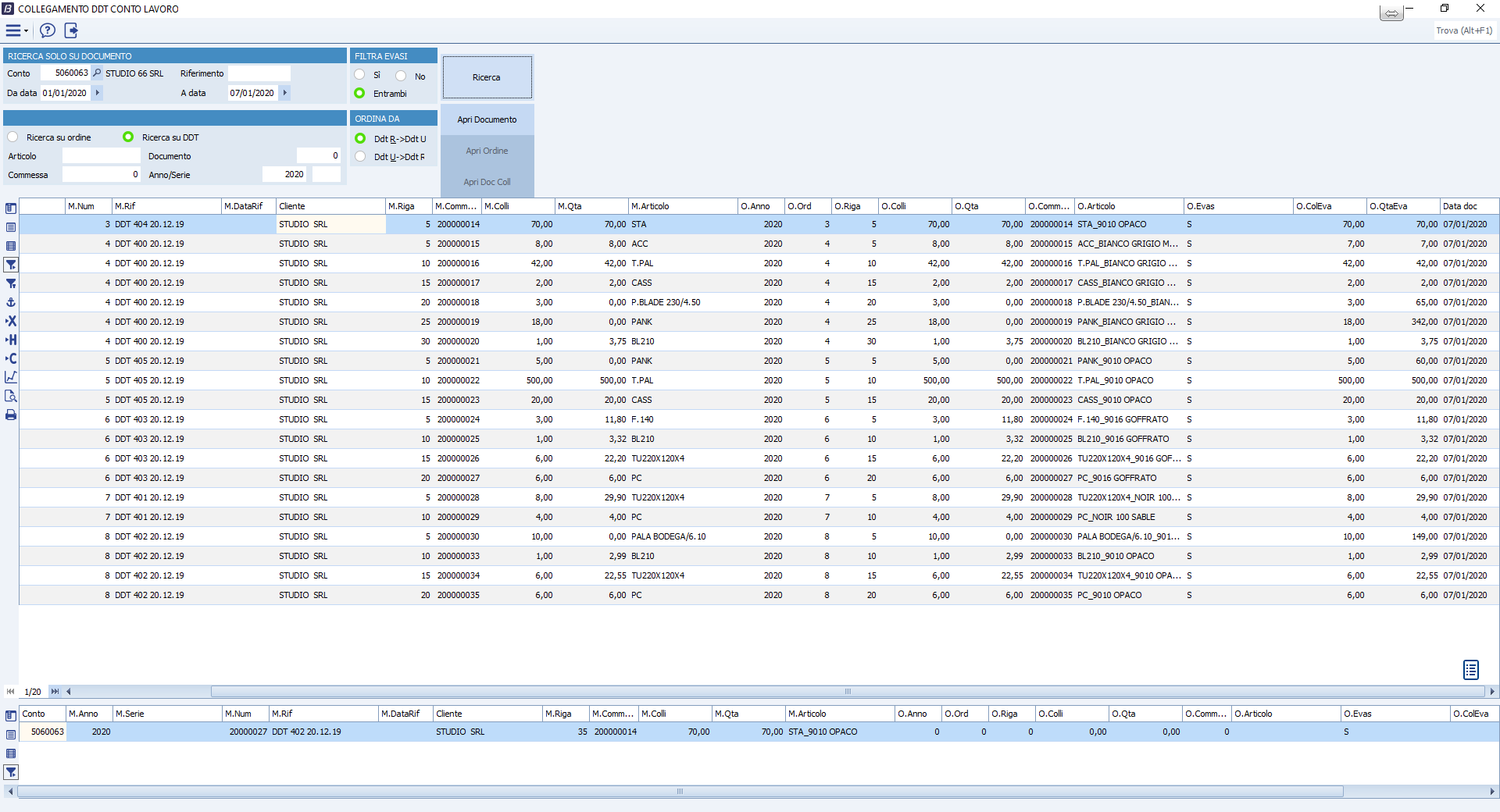Click the 'Apri Doc Coll' button
The image size is (1500, 812).
(487, 182)
